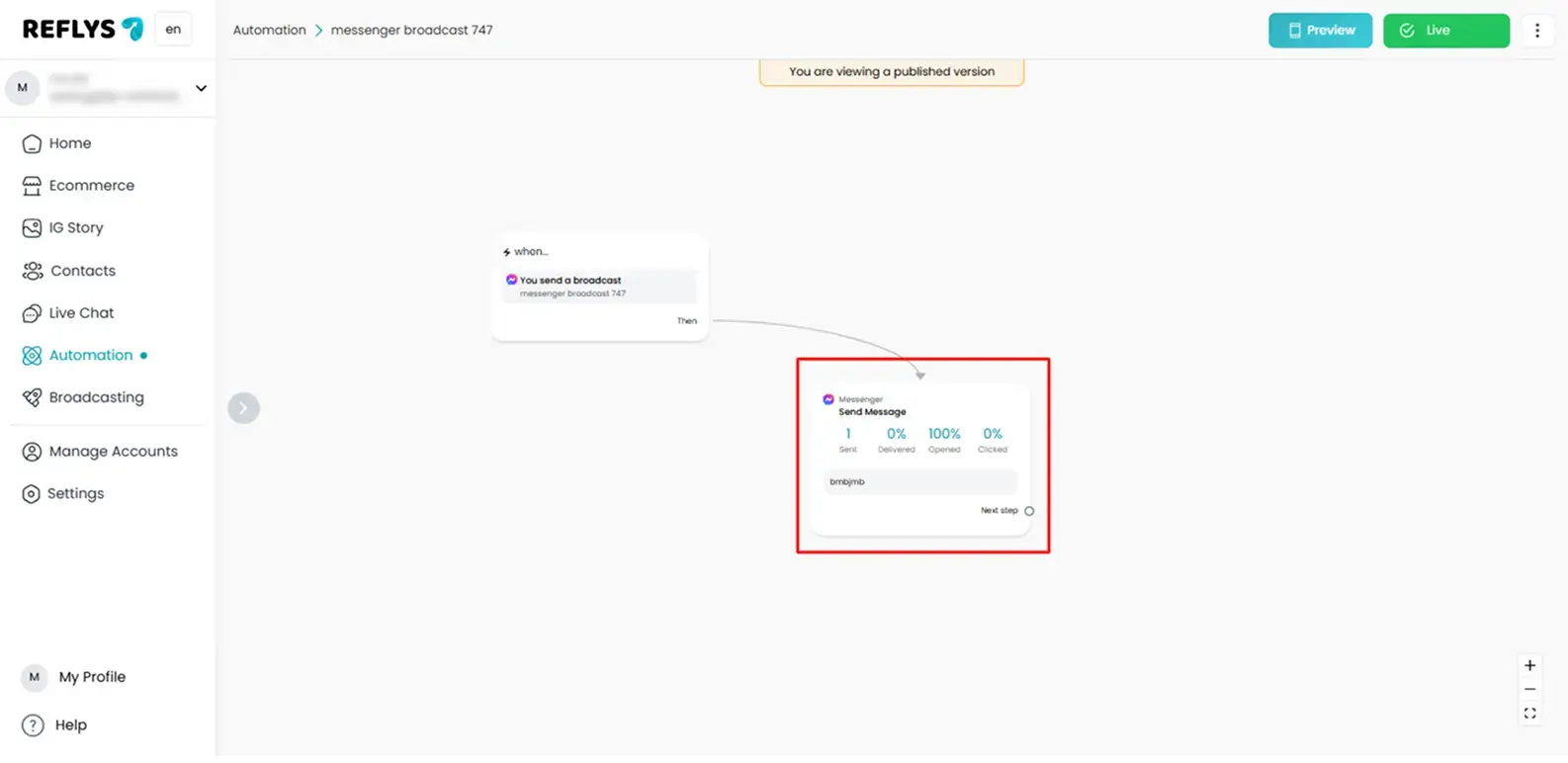Open Ecommerce via its storefront icon
The image size is (1568, 763).
[x=32, y=186]
